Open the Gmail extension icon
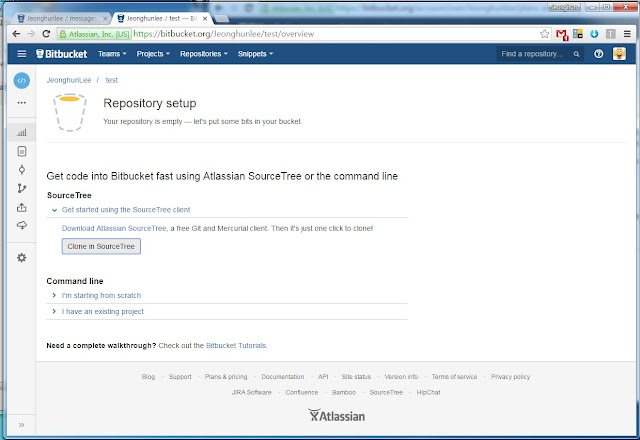 [562, 34]
